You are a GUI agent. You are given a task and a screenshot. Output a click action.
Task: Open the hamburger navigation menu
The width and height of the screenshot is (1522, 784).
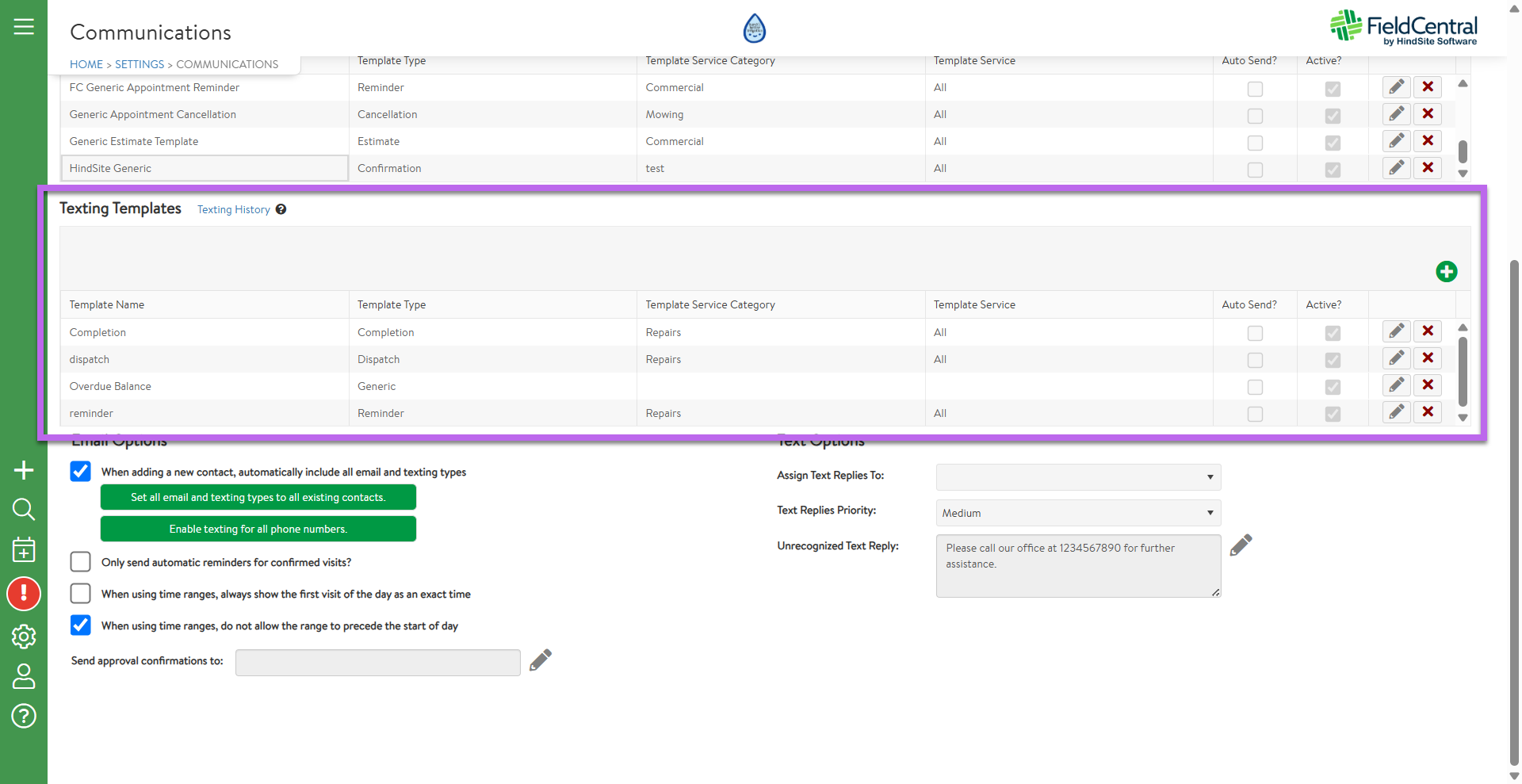[24, 27]
